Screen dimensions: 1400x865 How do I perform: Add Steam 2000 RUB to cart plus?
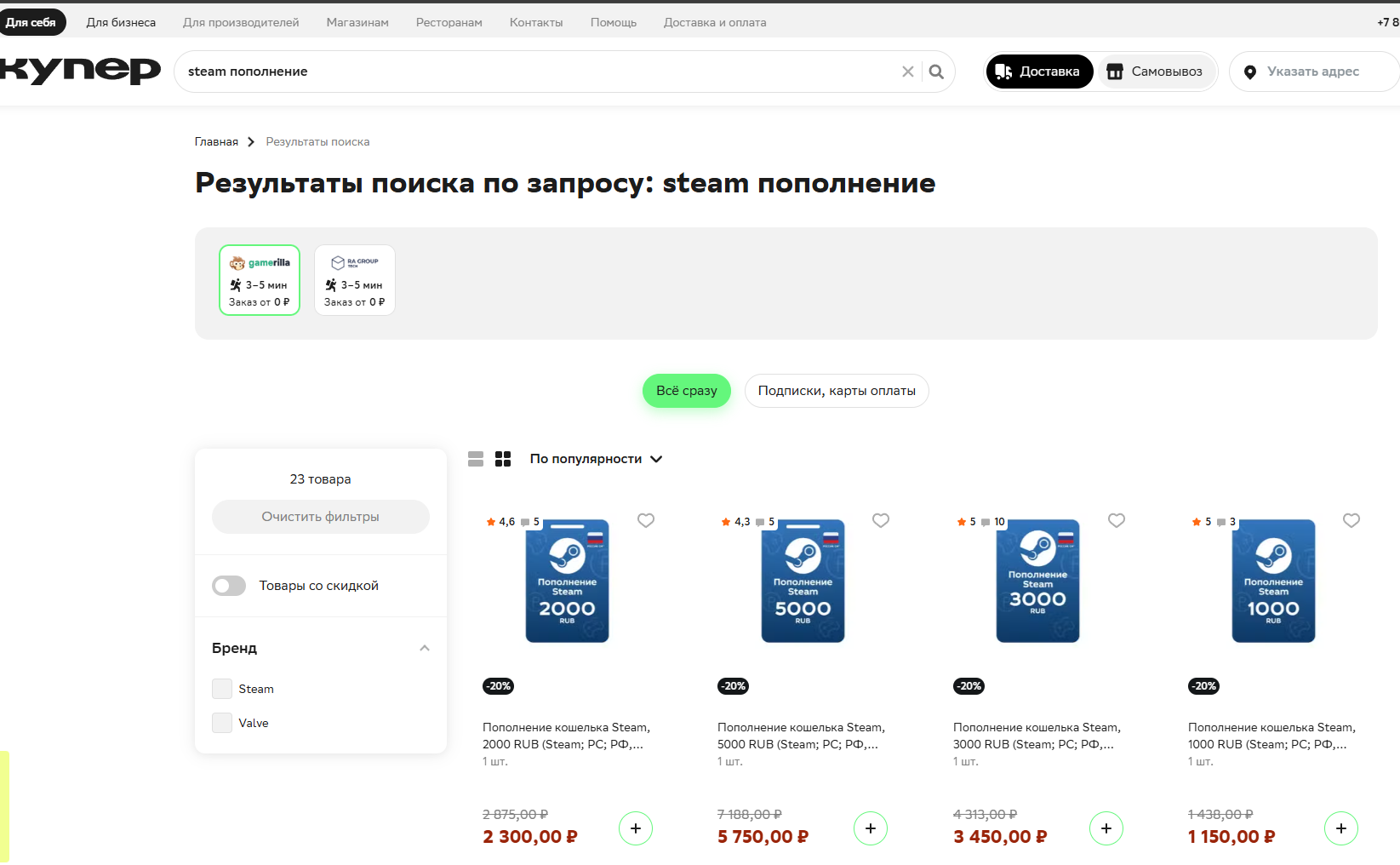pyautogui.click(x=636, y=828)
